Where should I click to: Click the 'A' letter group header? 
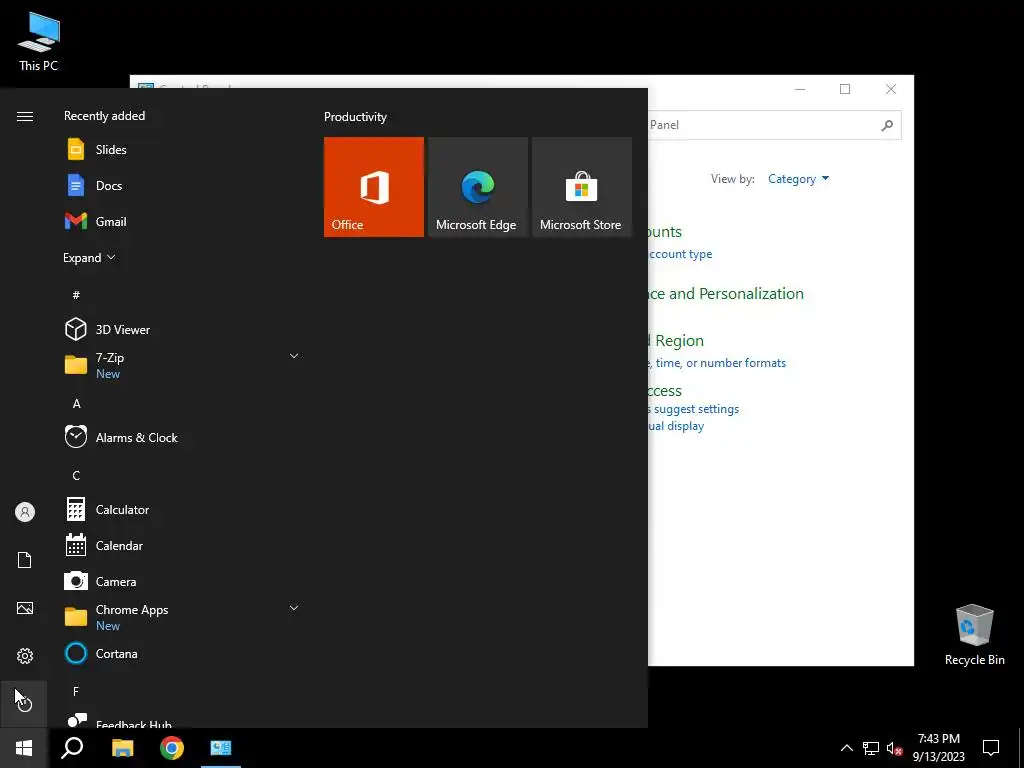[x=76, y=404]
